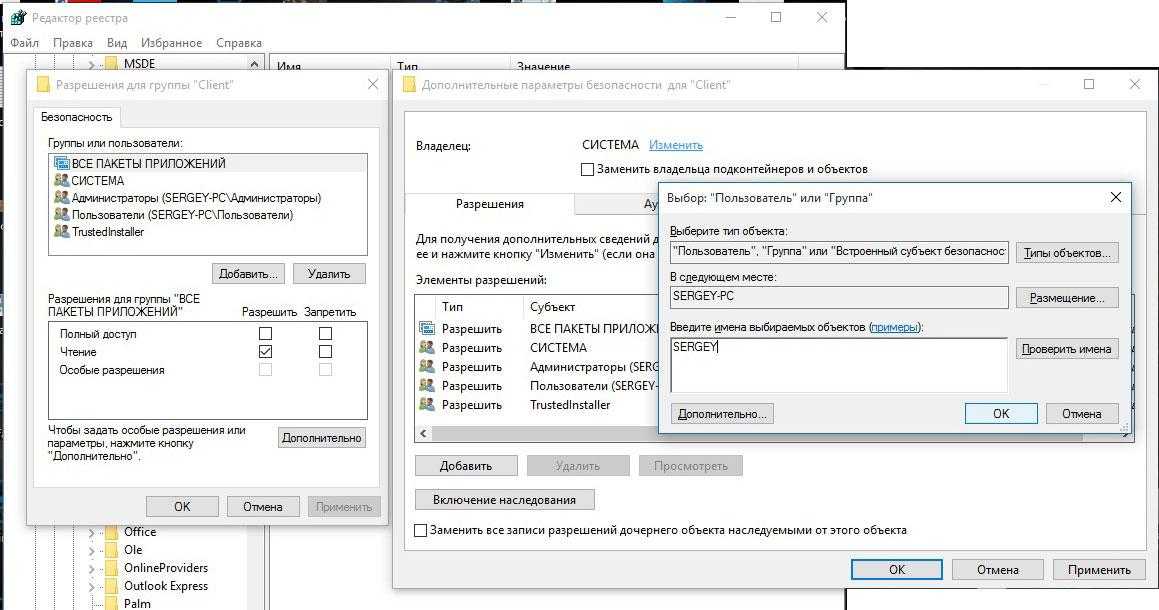The width and height of the screenshot is (1159, 610).
Task: Select the TrustedInstaller permission entry icon
Action: (427, 405)
